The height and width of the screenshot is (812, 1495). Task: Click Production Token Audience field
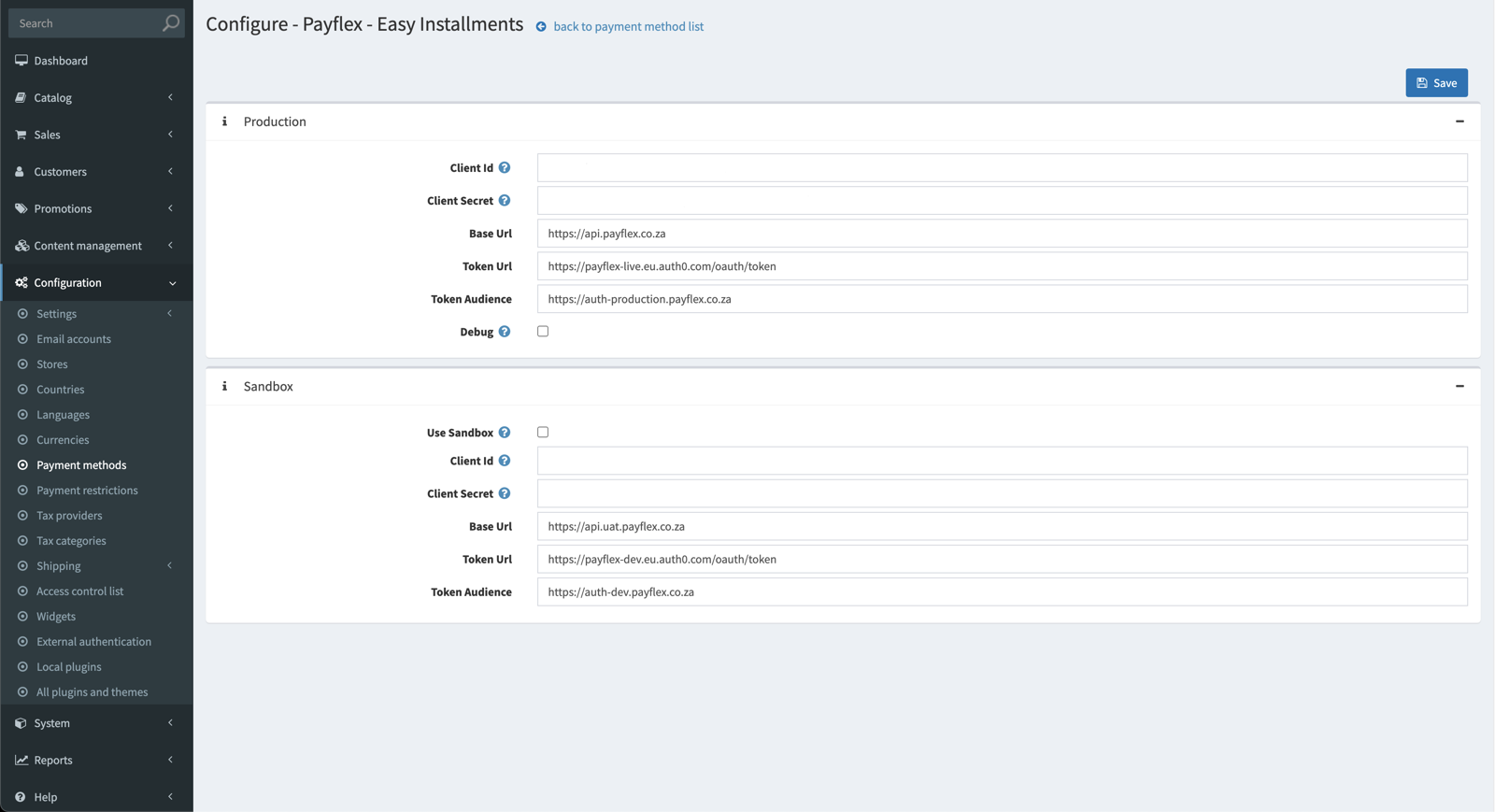click(x=1002, y=299)
